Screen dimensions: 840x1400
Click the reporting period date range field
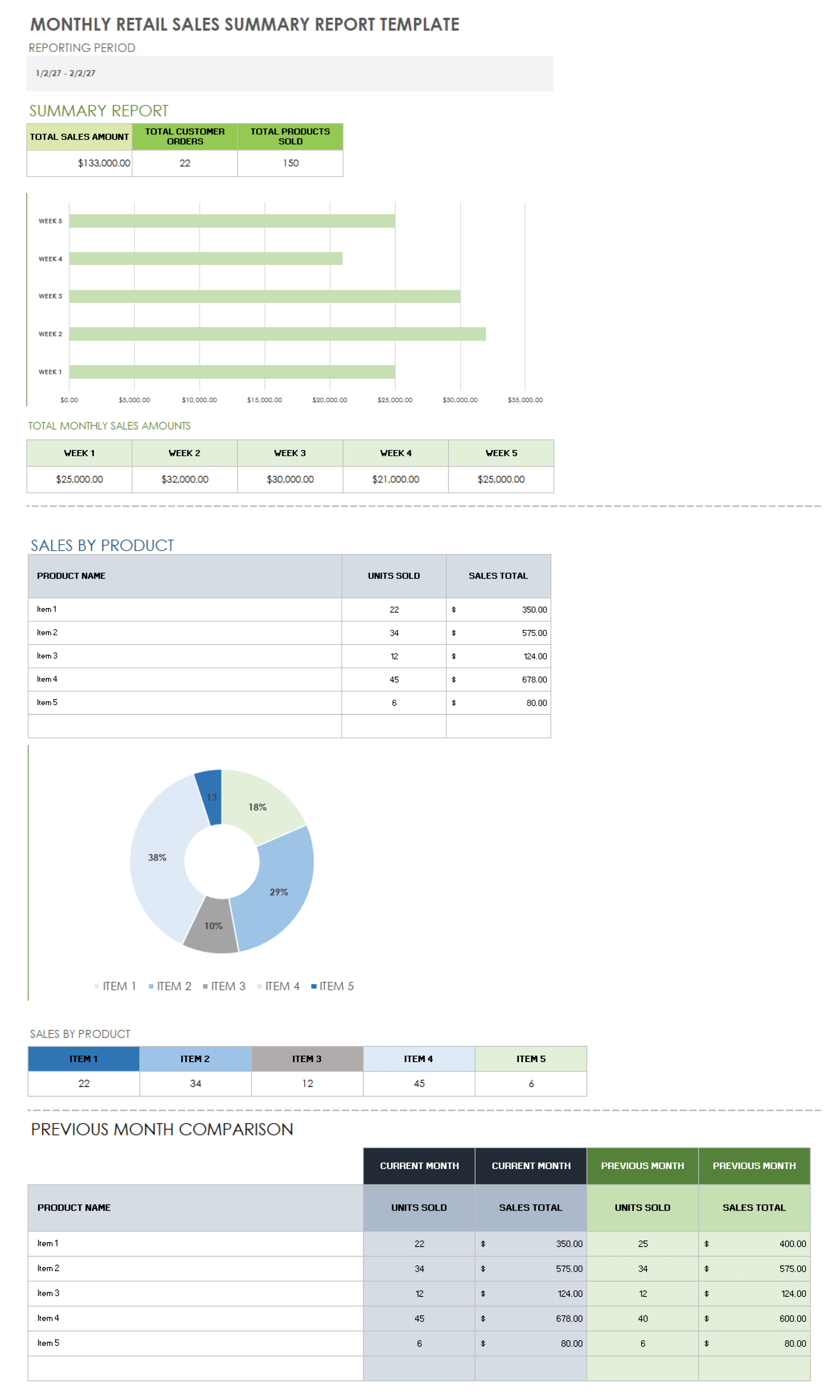pyautogui.click(x=289, y=73)
